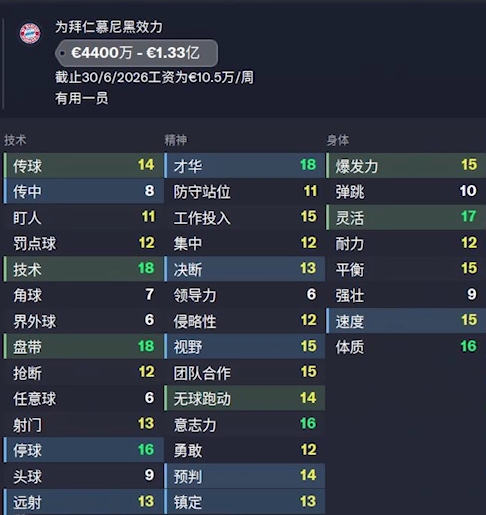Select the 传球 attribute row
The image size is (486, 515).
[83, 165]
